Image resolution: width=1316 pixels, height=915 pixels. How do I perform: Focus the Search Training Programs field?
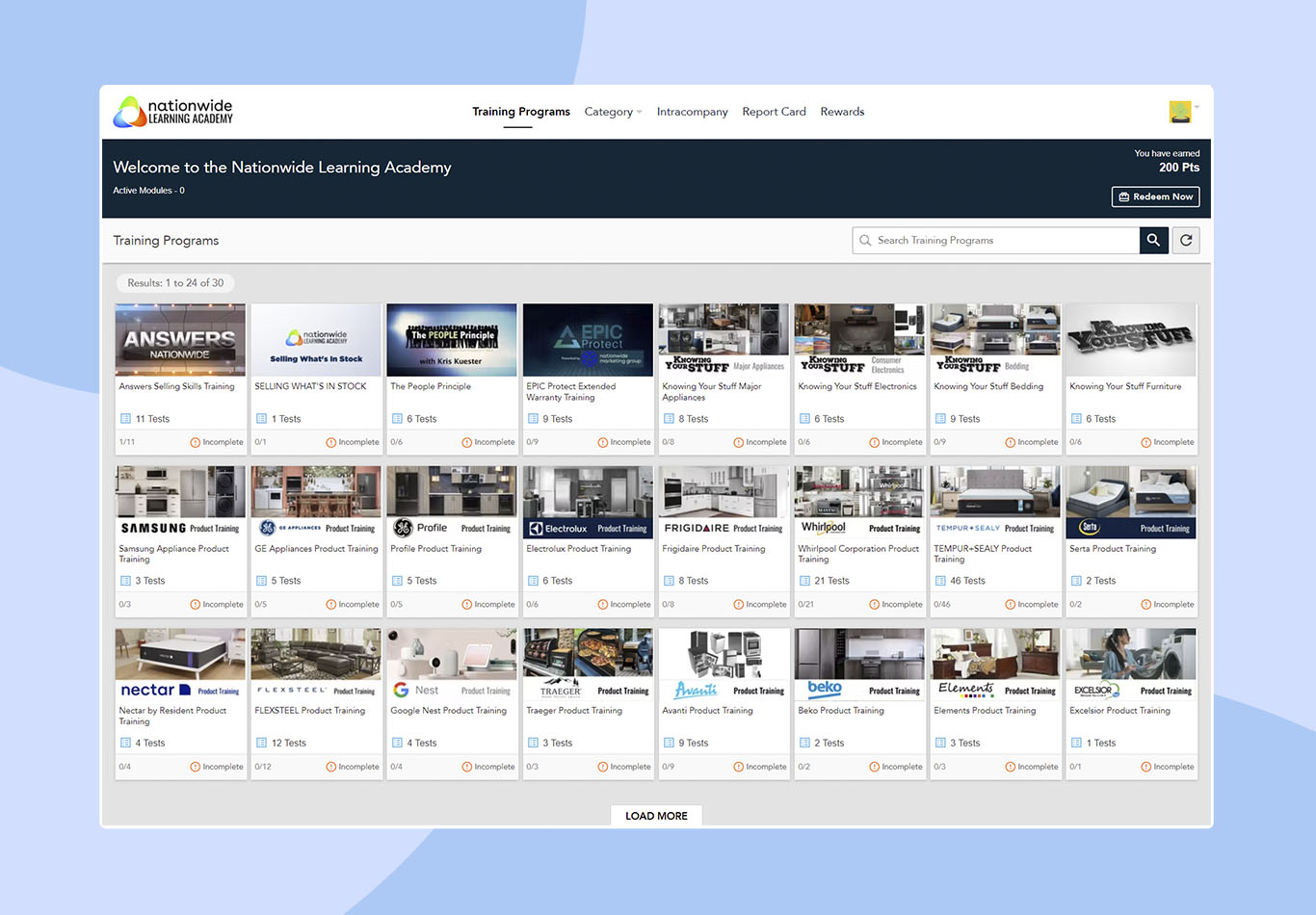point(995,241)
